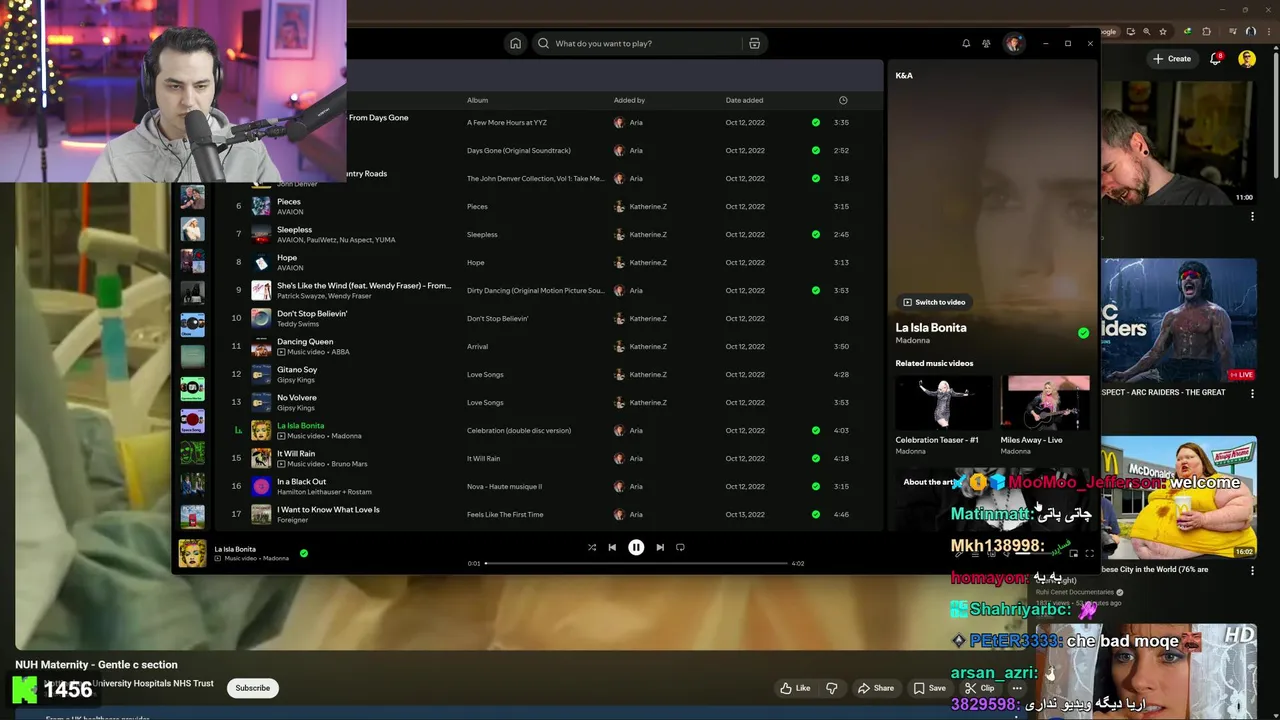Click now-playing album art in player bar
Image resolution: width=1280 pixels, height=720 pixels.
click(192, 553)
